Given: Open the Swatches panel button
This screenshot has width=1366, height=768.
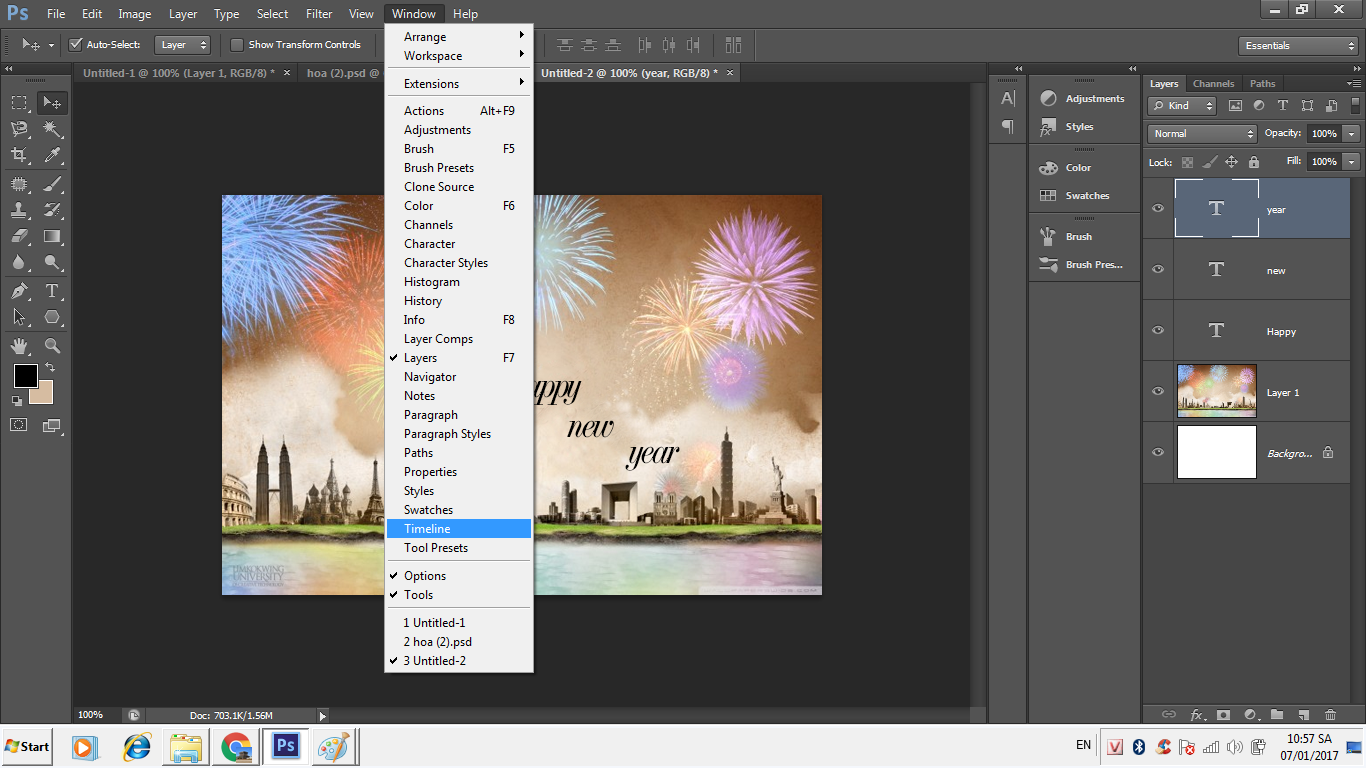Looking at the screenshot, I should [x=1084, y=196].
